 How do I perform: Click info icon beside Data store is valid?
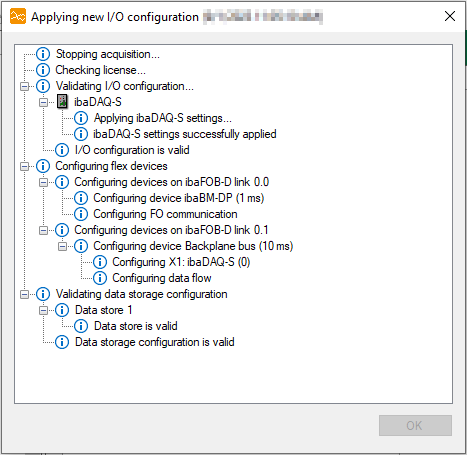pyautogui.click(x=81, y=326)
